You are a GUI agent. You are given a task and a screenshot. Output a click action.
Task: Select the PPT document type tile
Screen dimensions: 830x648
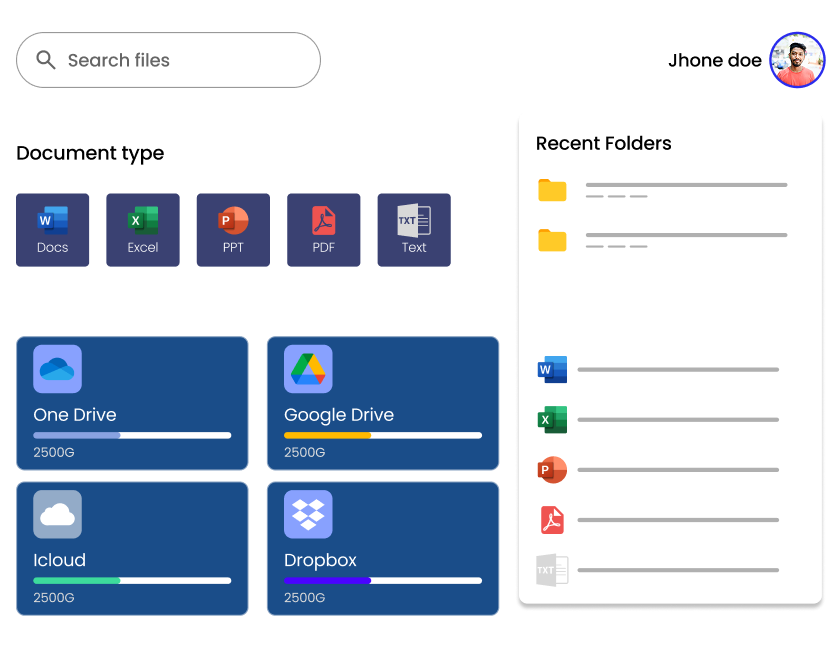(x=233, y=230)
